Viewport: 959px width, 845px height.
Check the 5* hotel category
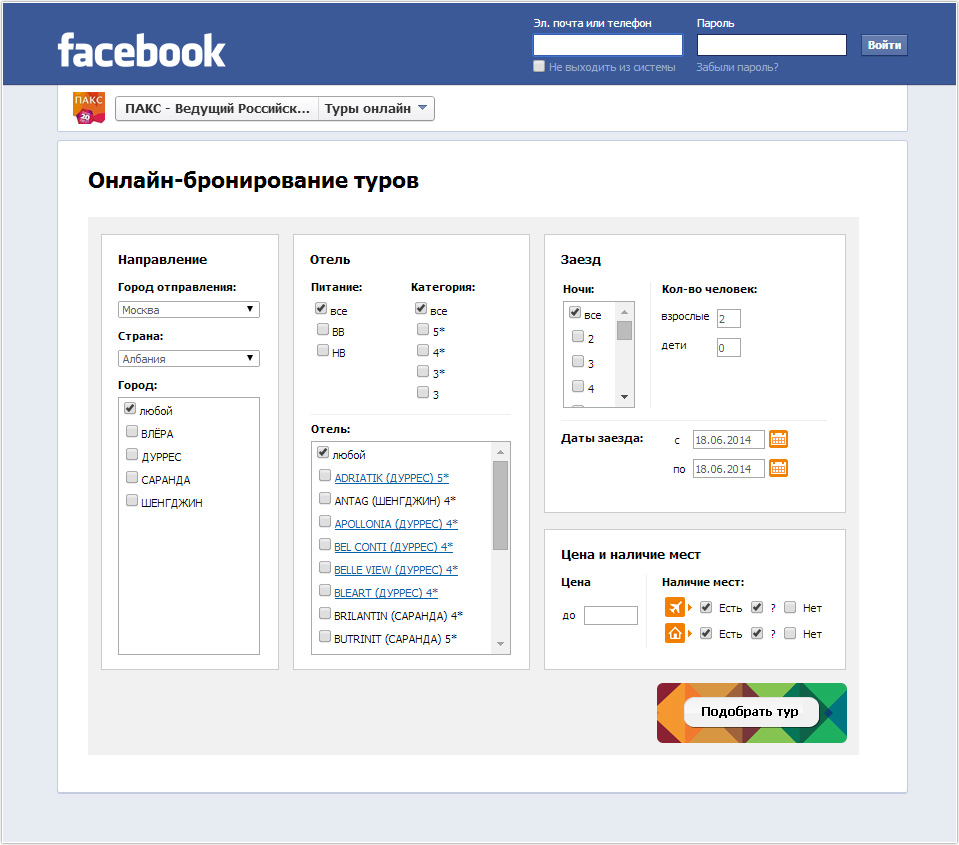(423, 330)
